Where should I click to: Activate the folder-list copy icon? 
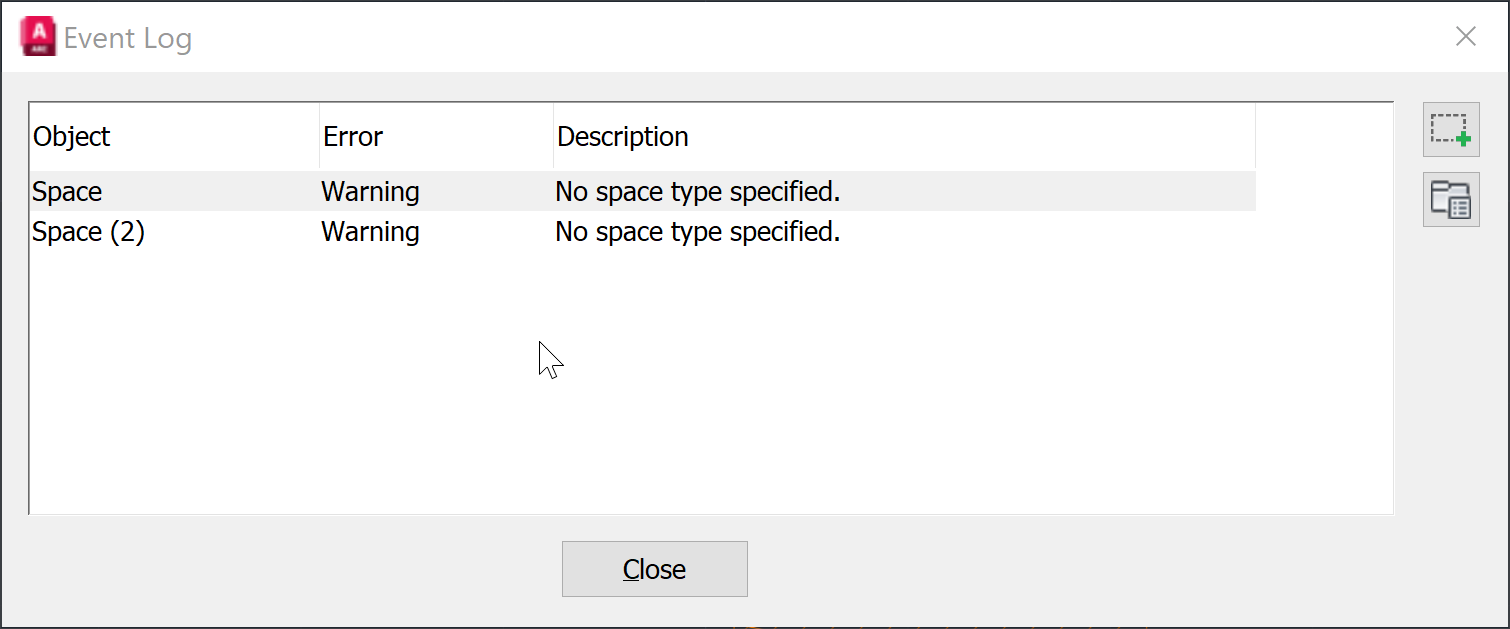pyautogui.click(x=1451, y=199)
